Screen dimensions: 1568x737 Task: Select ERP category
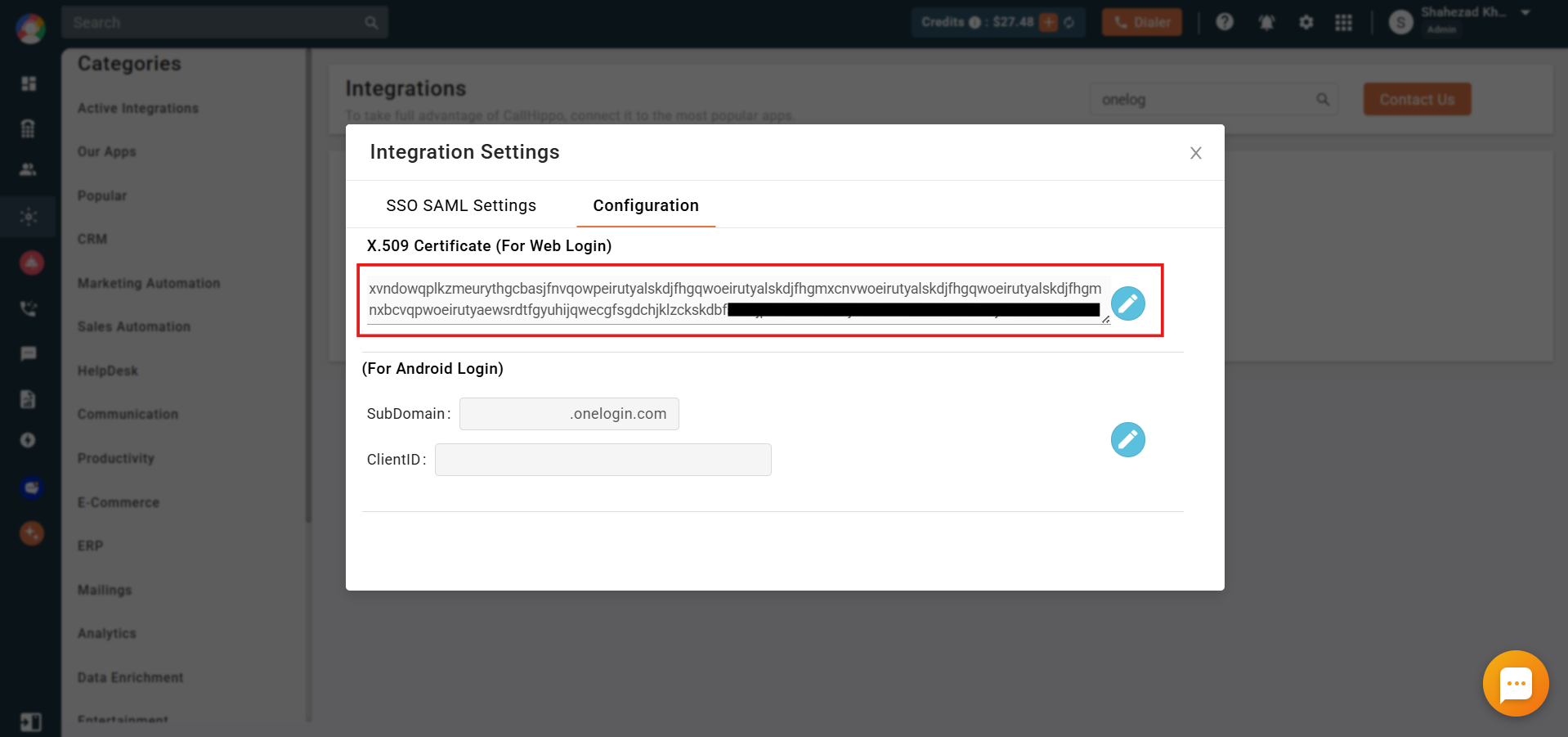point(91,546)
